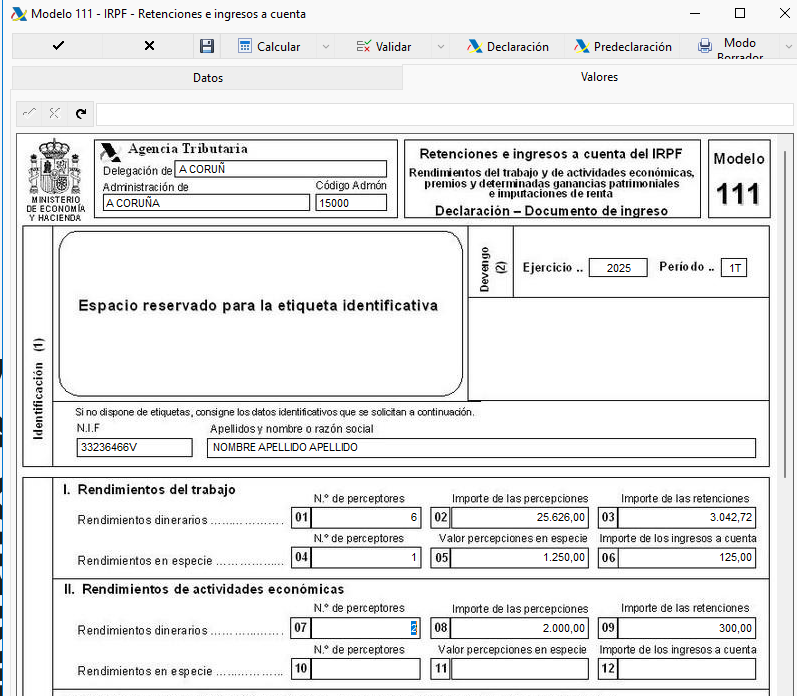Click the X cancel button in toolbar

tap(149, 46)
